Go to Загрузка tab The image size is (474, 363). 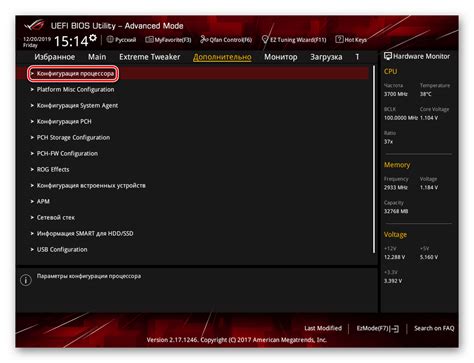coord(326,57)
